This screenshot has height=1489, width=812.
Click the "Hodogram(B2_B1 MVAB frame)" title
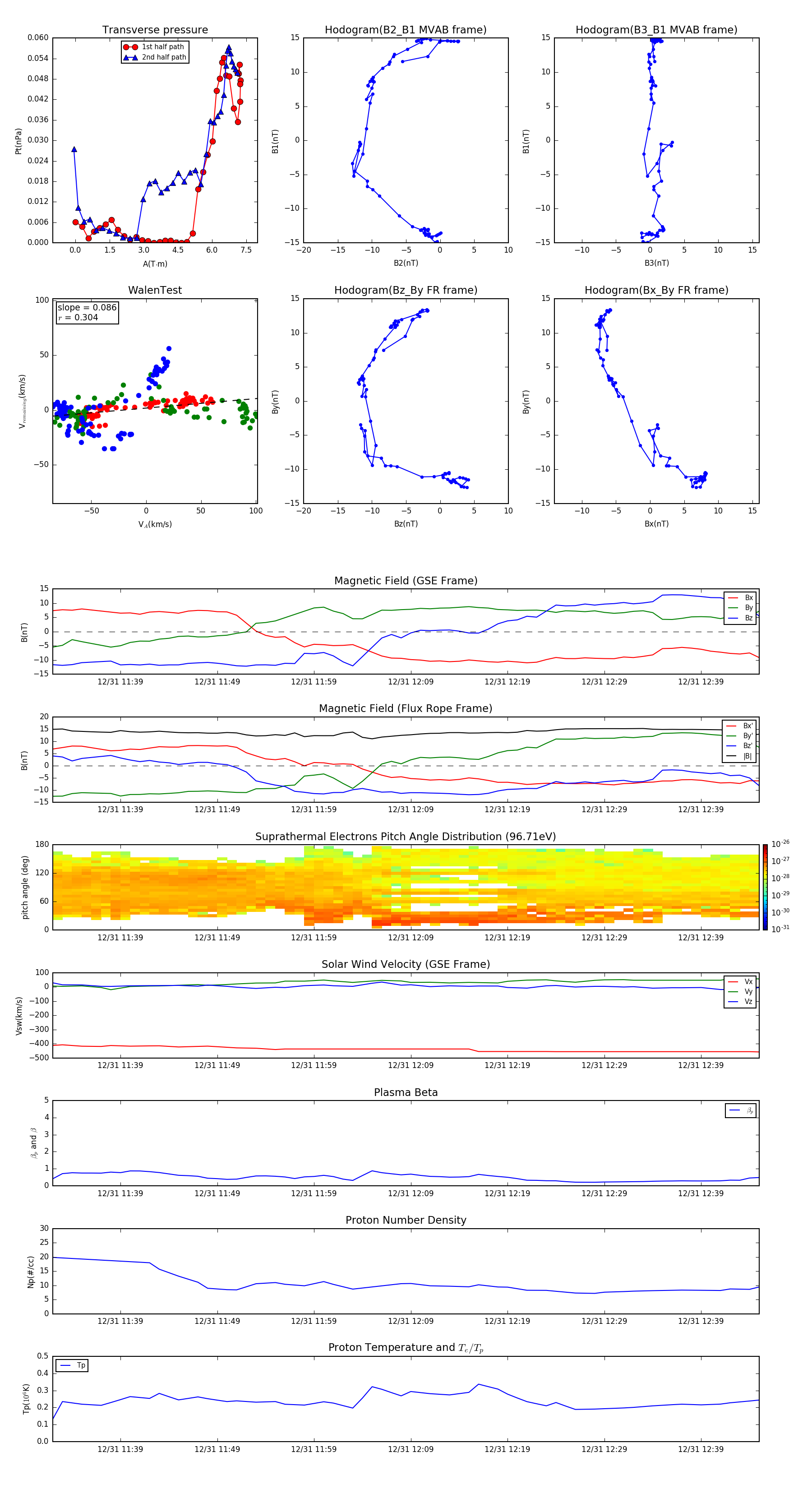(x=406, y=29)
